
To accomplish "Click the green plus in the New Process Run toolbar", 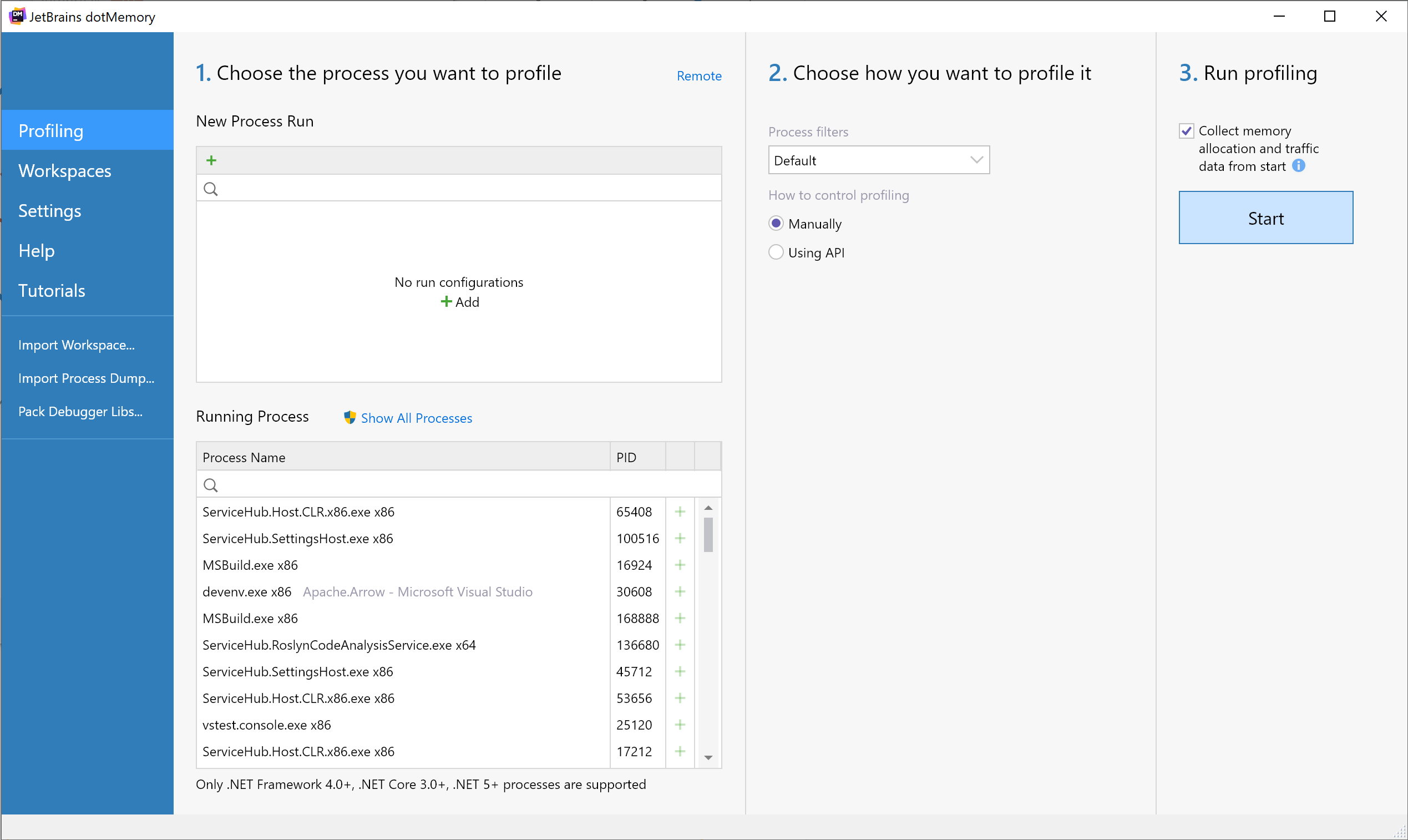I will pos(211,161).
